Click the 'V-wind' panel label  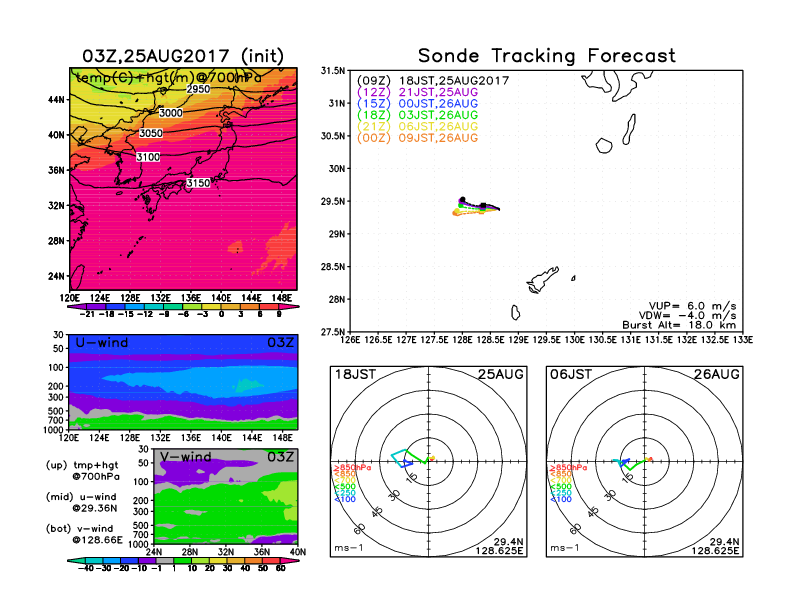[185, 457]
